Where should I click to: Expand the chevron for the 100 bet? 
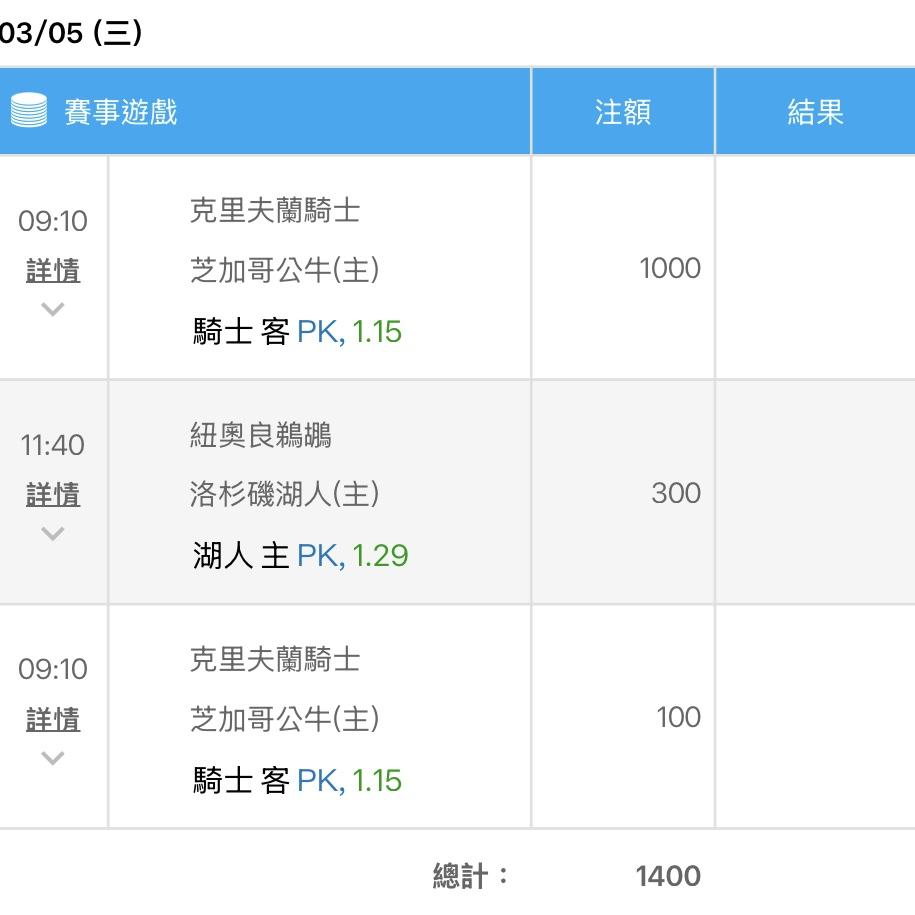point(53,757)
